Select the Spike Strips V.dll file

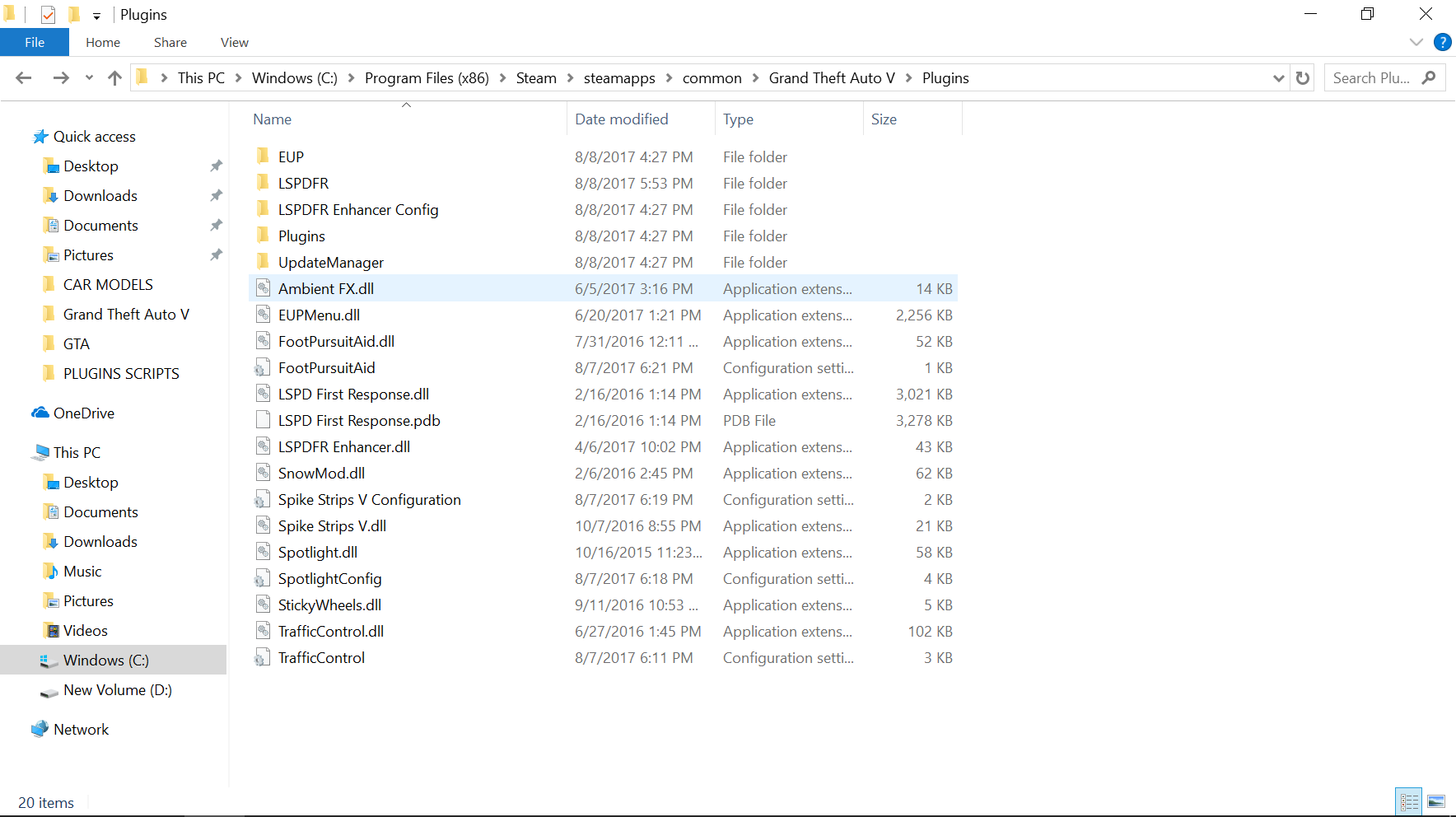point(332,526)
